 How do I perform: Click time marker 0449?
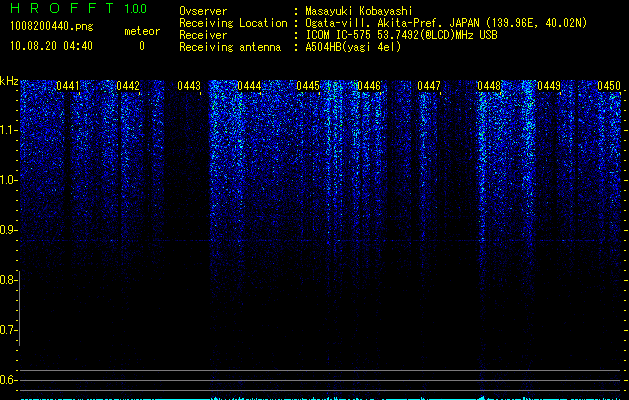(x=549, y=86)
